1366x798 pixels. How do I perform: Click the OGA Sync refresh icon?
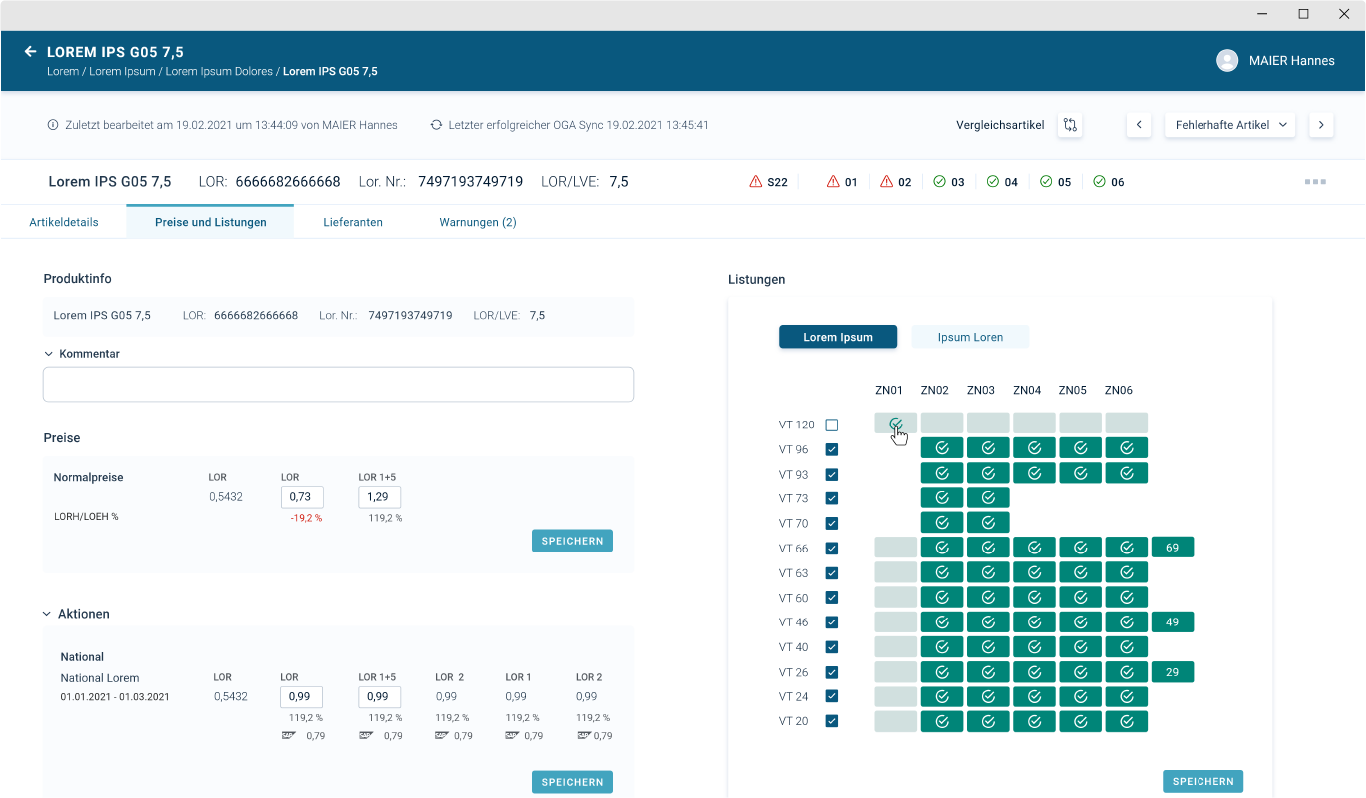(435, 124)
